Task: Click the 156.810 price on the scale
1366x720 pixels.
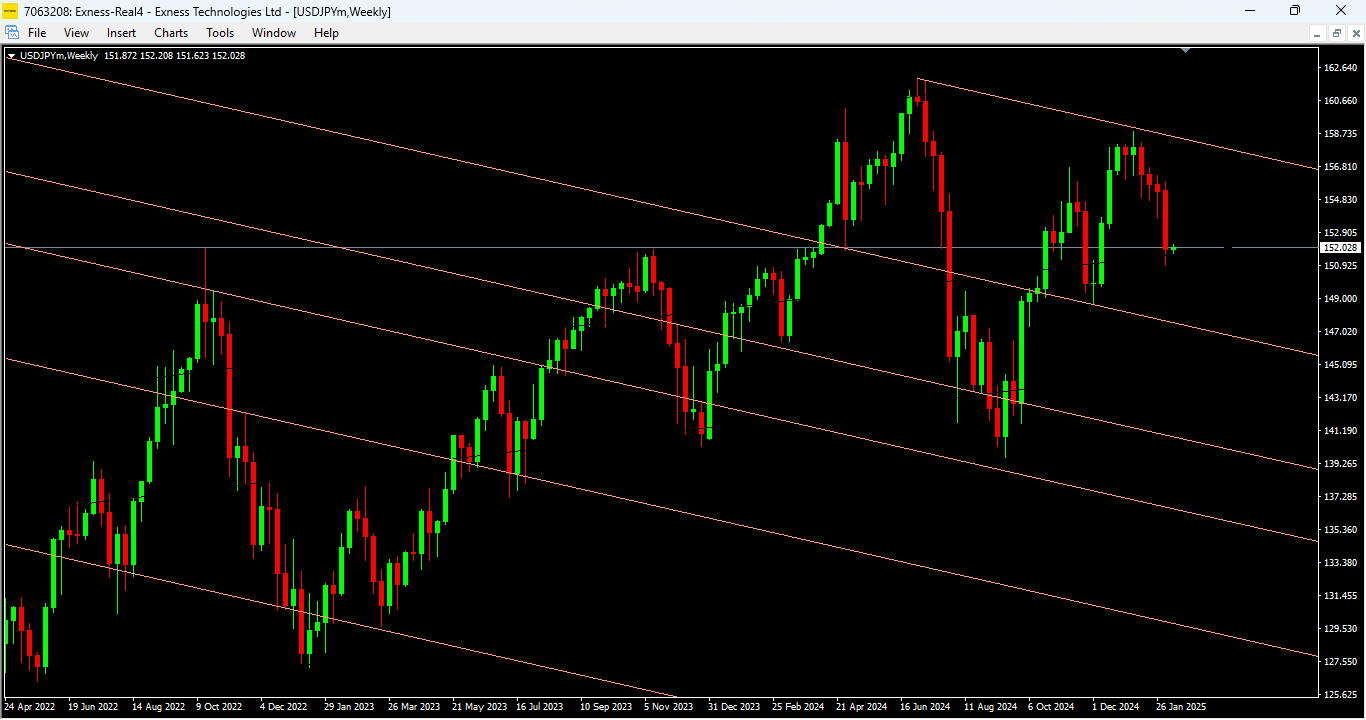Action: pos(1340,167)
